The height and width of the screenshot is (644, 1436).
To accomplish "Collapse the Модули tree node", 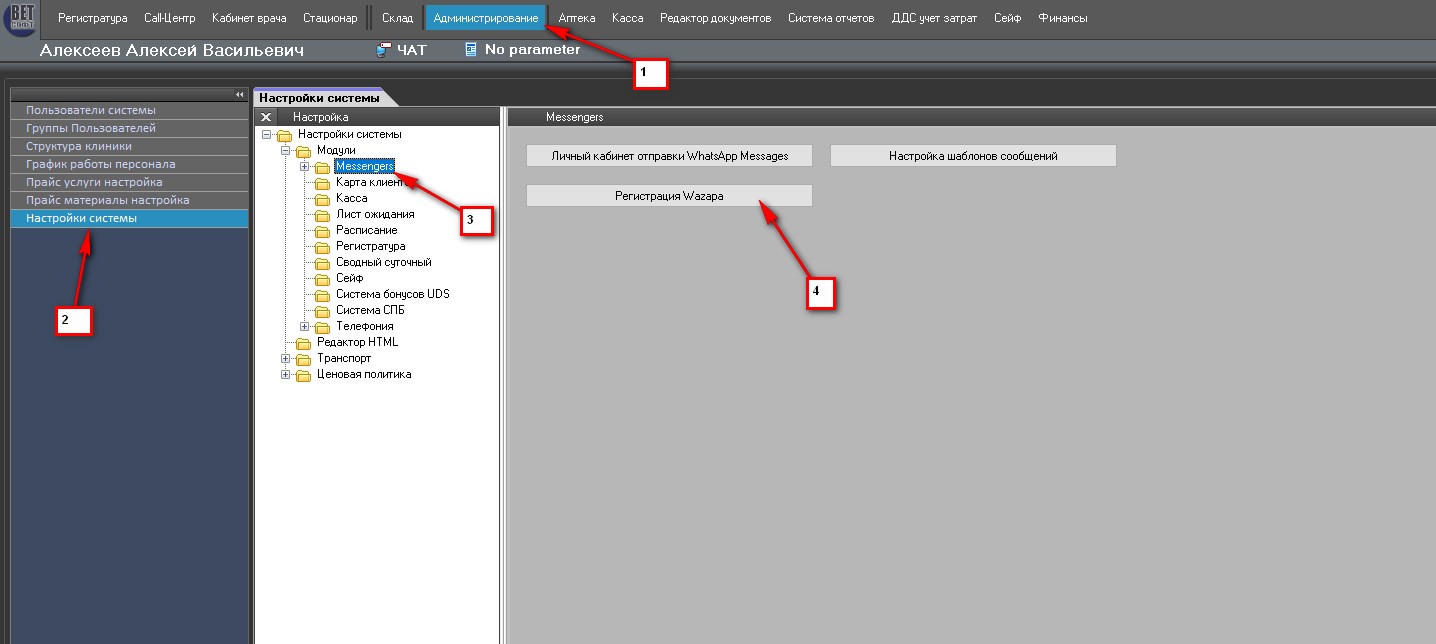I will pyautogui.click(x=286, y=151).
